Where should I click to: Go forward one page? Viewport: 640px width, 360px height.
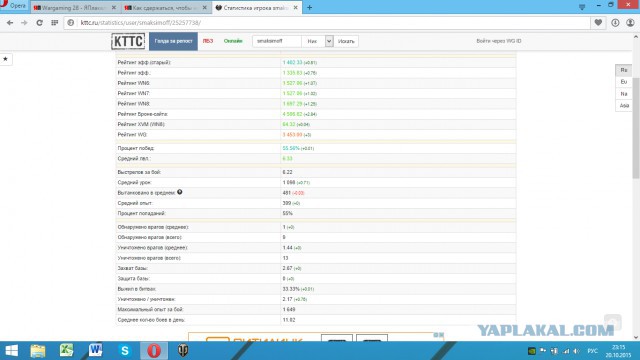[24, 23]
